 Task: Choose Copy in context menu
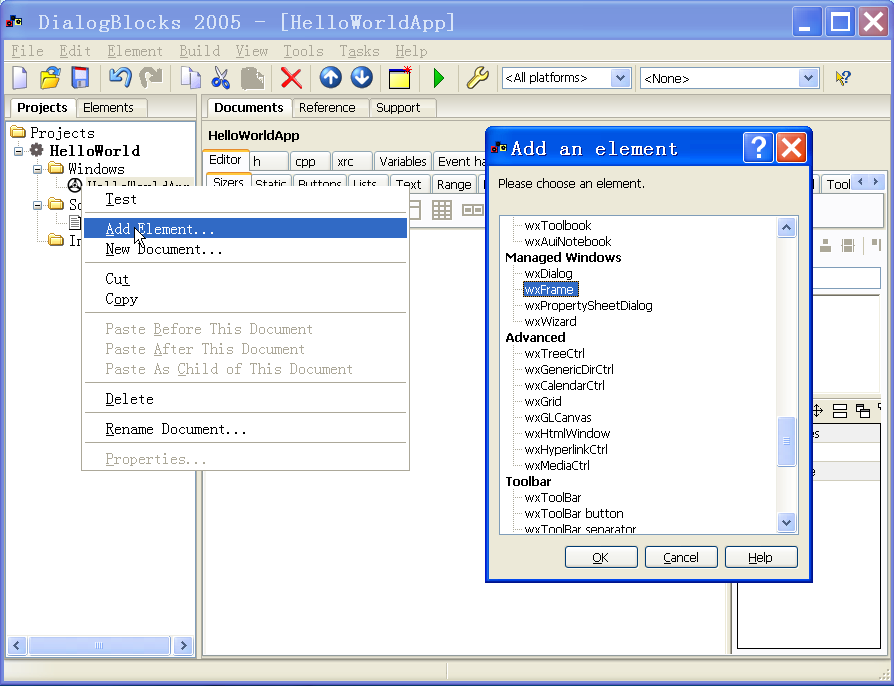click(245, 299)
